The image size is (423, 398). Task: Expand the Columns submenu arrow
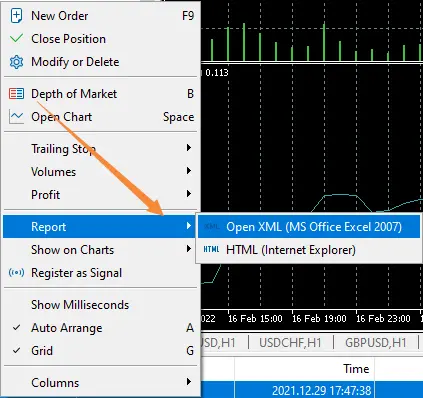point(189,382)
